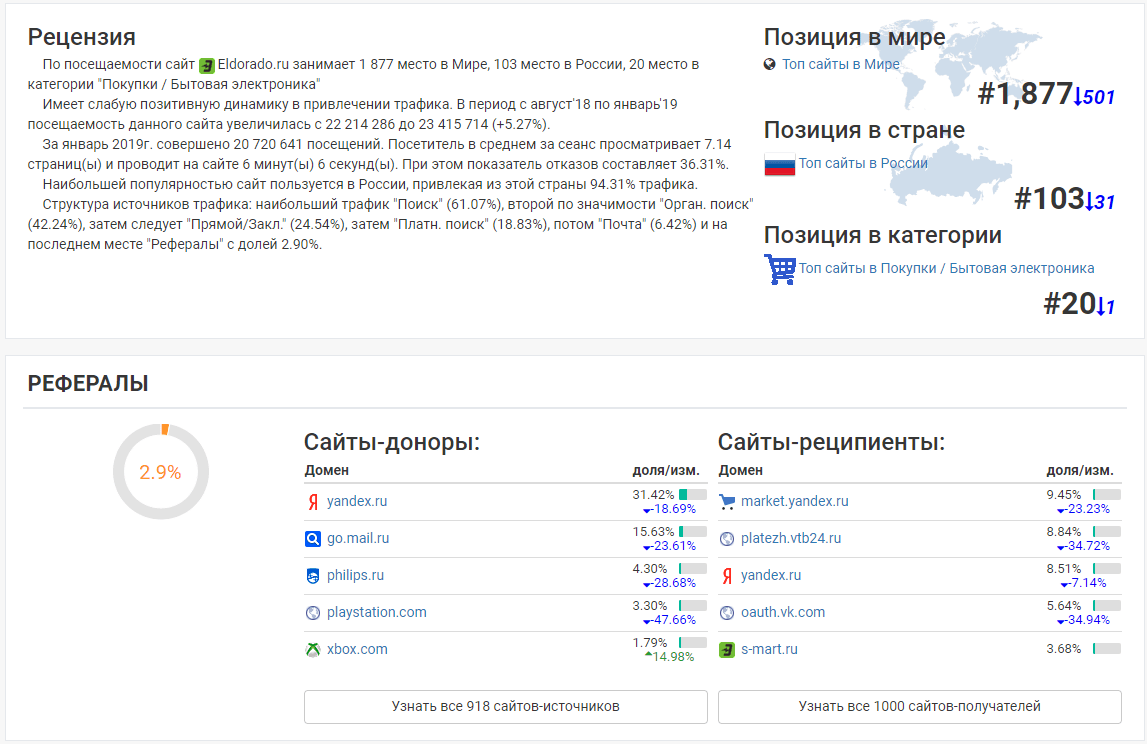Open Топ сайты в Мире link
The width and height of the screenshot is (1147, 744).
click(x=840, y=64)
